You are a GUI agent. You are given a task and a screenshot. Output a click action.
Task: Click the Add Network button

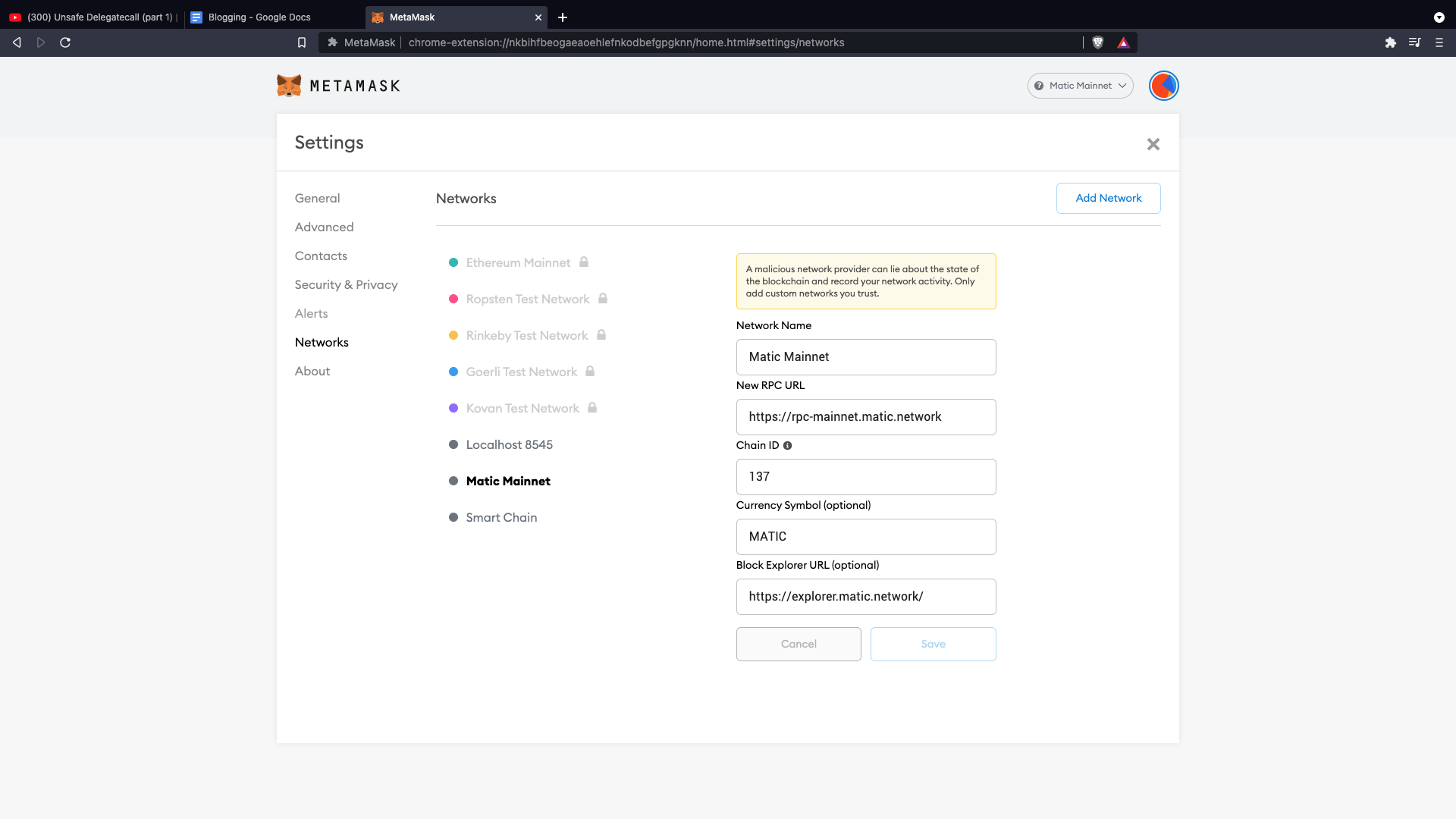click(x=1108, y=198)
